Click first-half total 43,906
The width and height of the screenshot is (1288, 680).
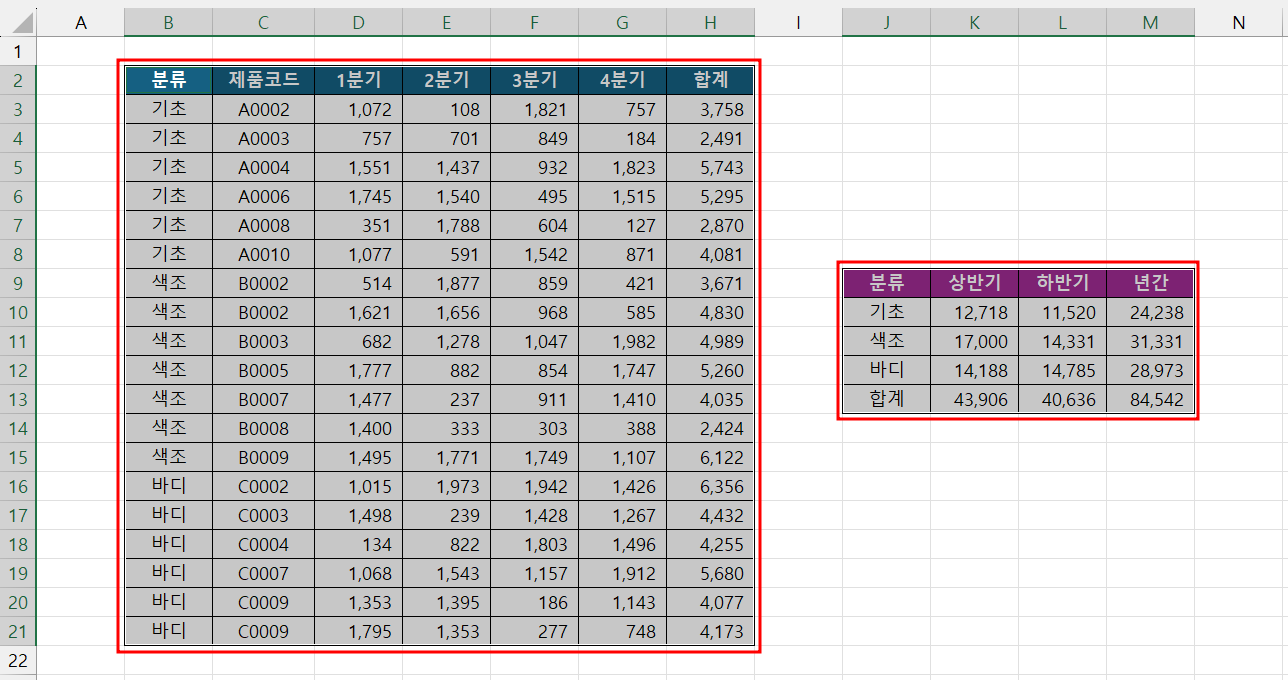click(x=974, y=400)
